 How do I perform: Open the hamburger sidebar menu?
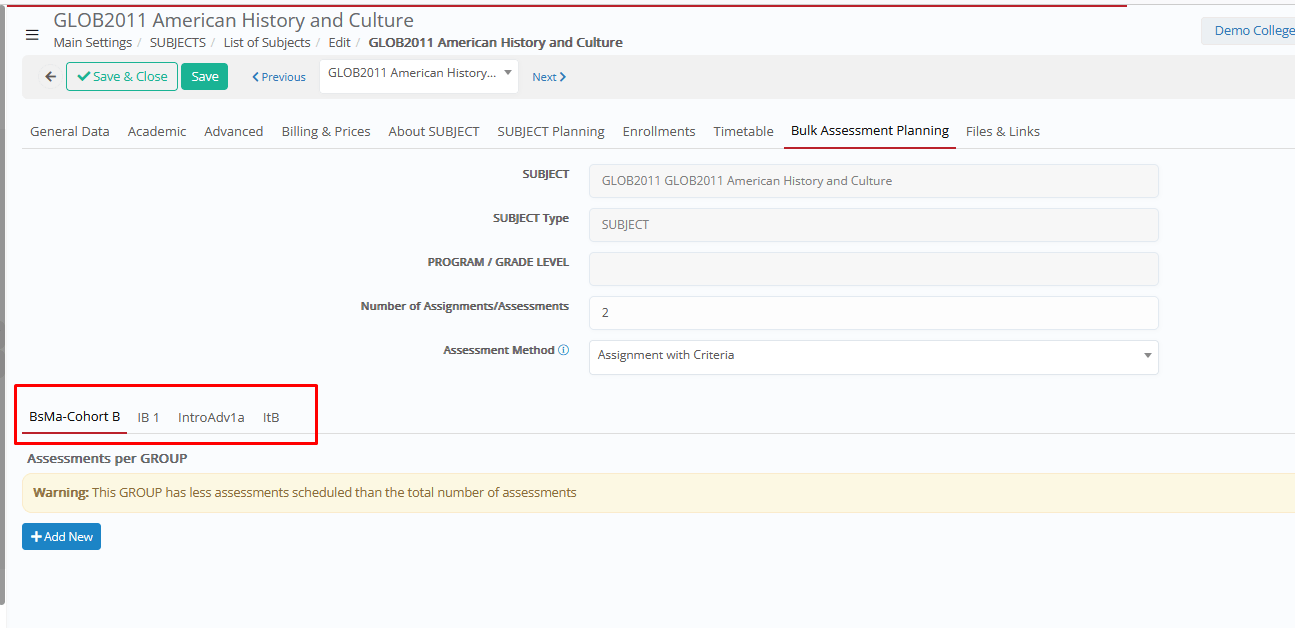pyautogui.click(x=32, y=35)
